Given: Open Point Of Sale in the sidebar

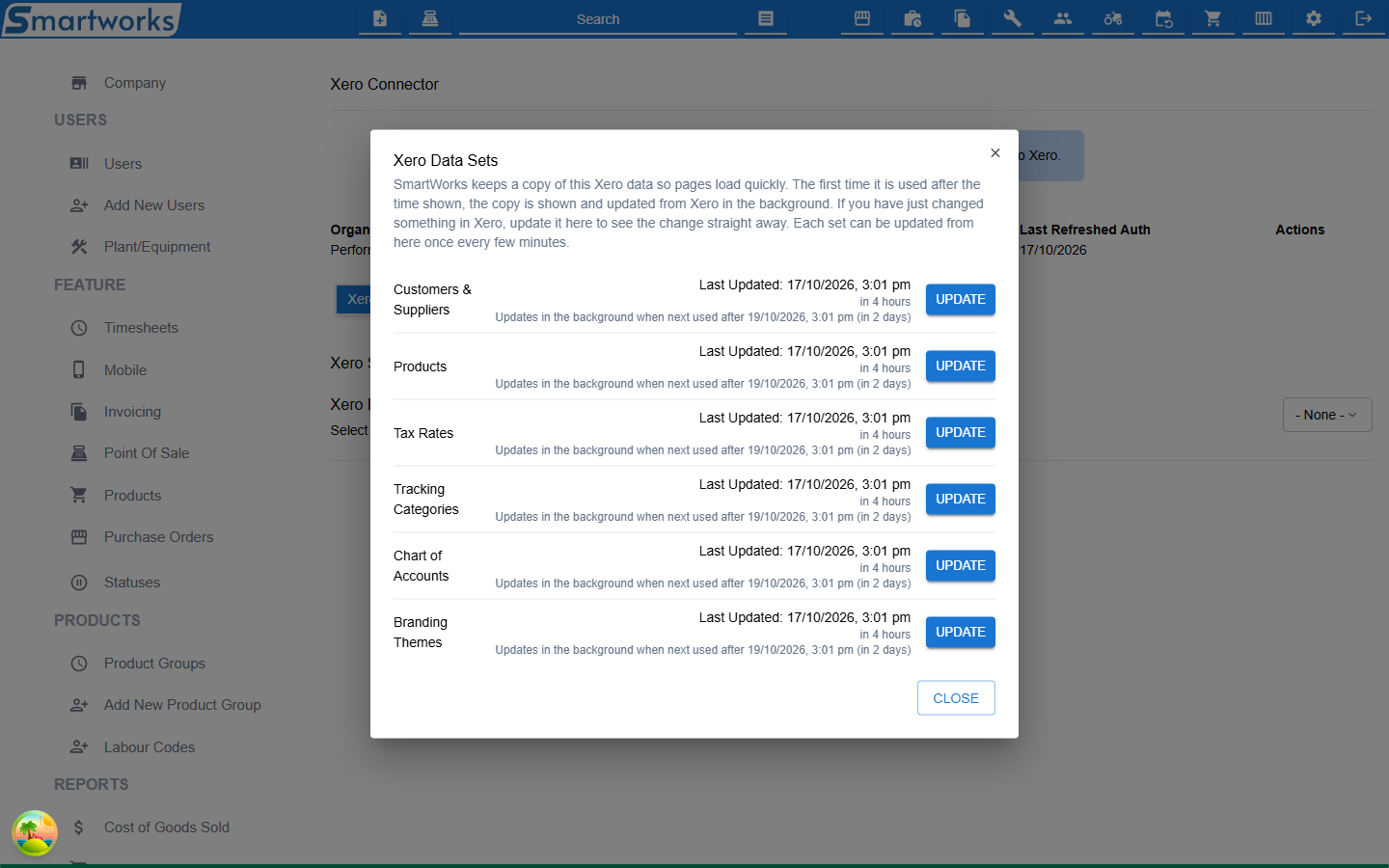Looking at the screenshot, I should (x=147, y=453).
